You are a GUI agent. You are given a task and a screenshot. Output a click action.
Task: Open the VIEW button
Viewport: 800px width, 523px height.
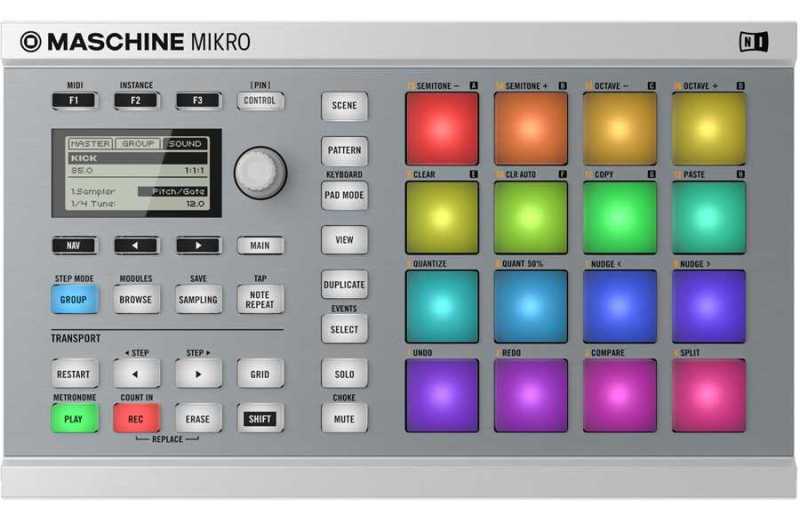(x=344, y=240)
